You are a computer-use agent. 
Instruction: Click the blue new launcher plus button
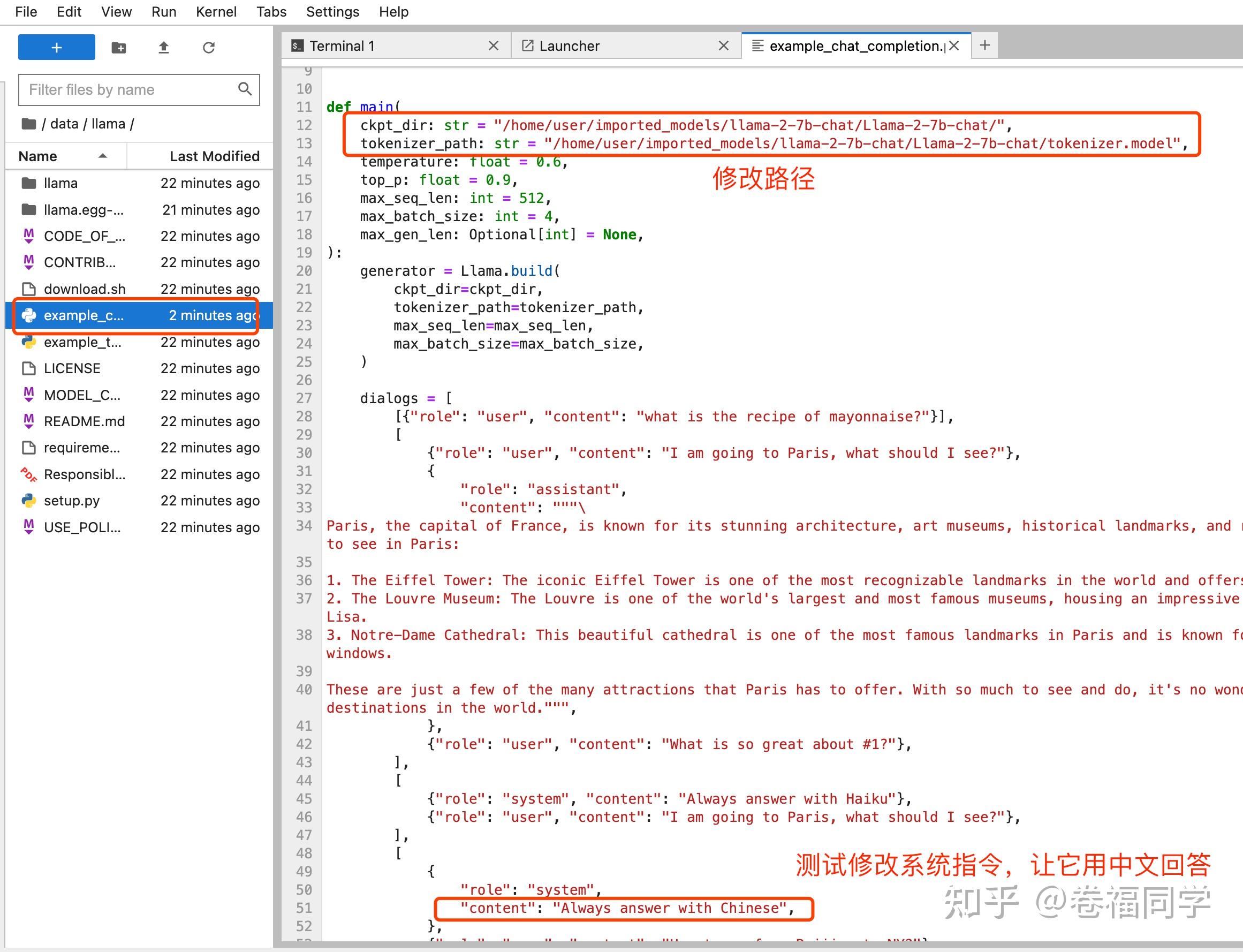click(x=56, y=47)
